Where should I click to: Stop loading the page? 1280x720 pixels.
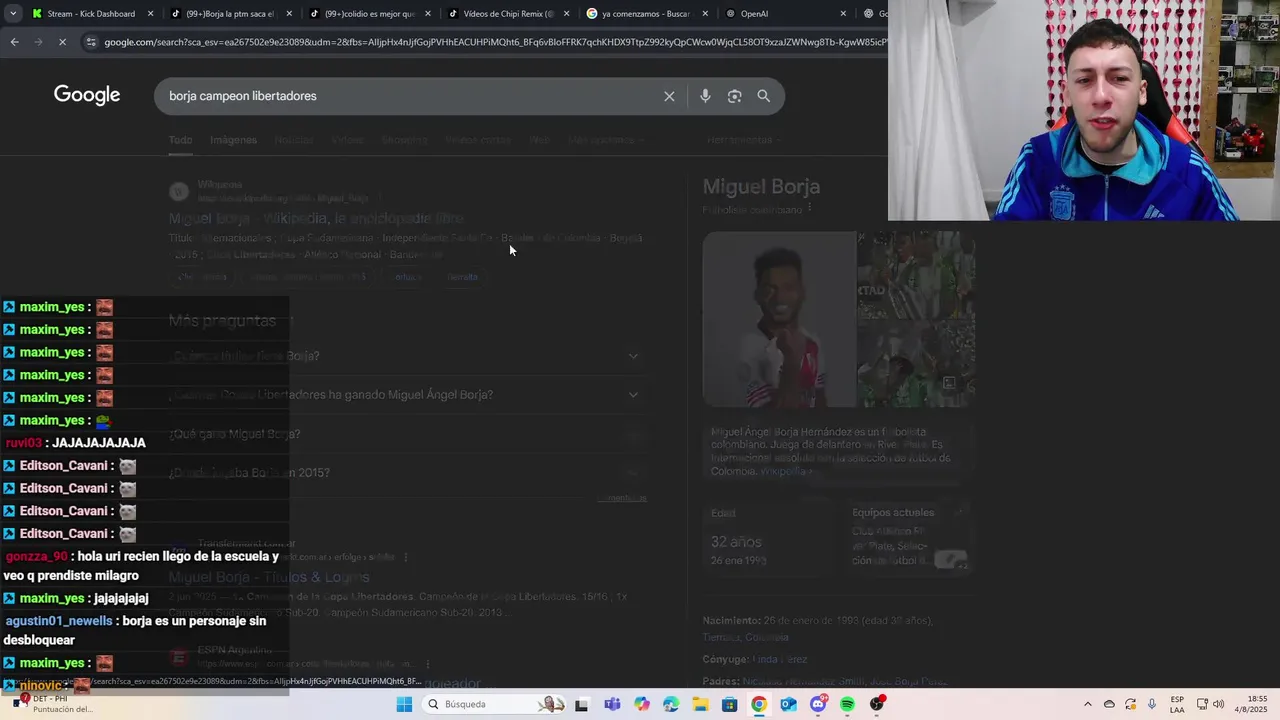point(61,42)
